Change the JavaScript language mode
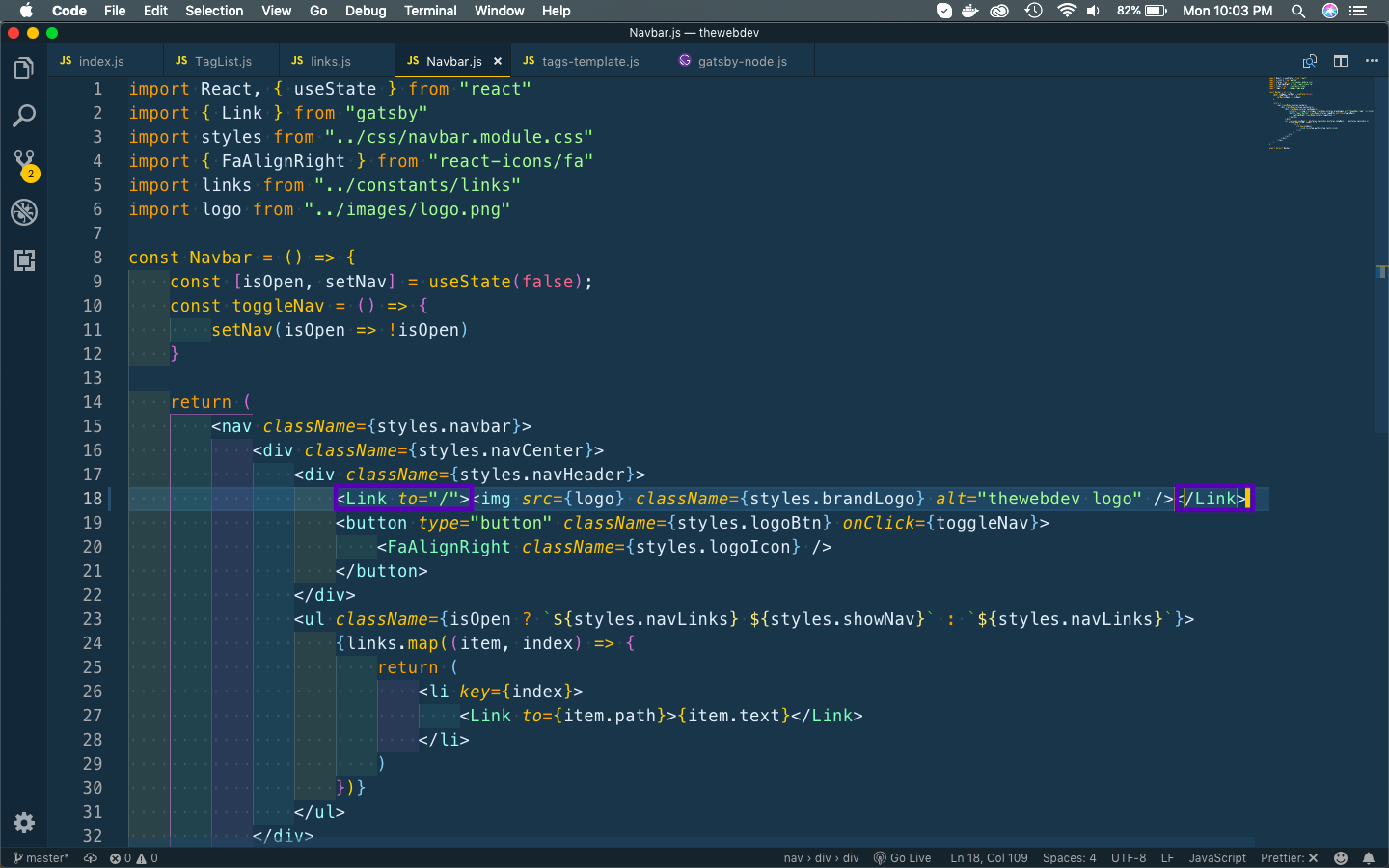 [x=1217, y=858]
